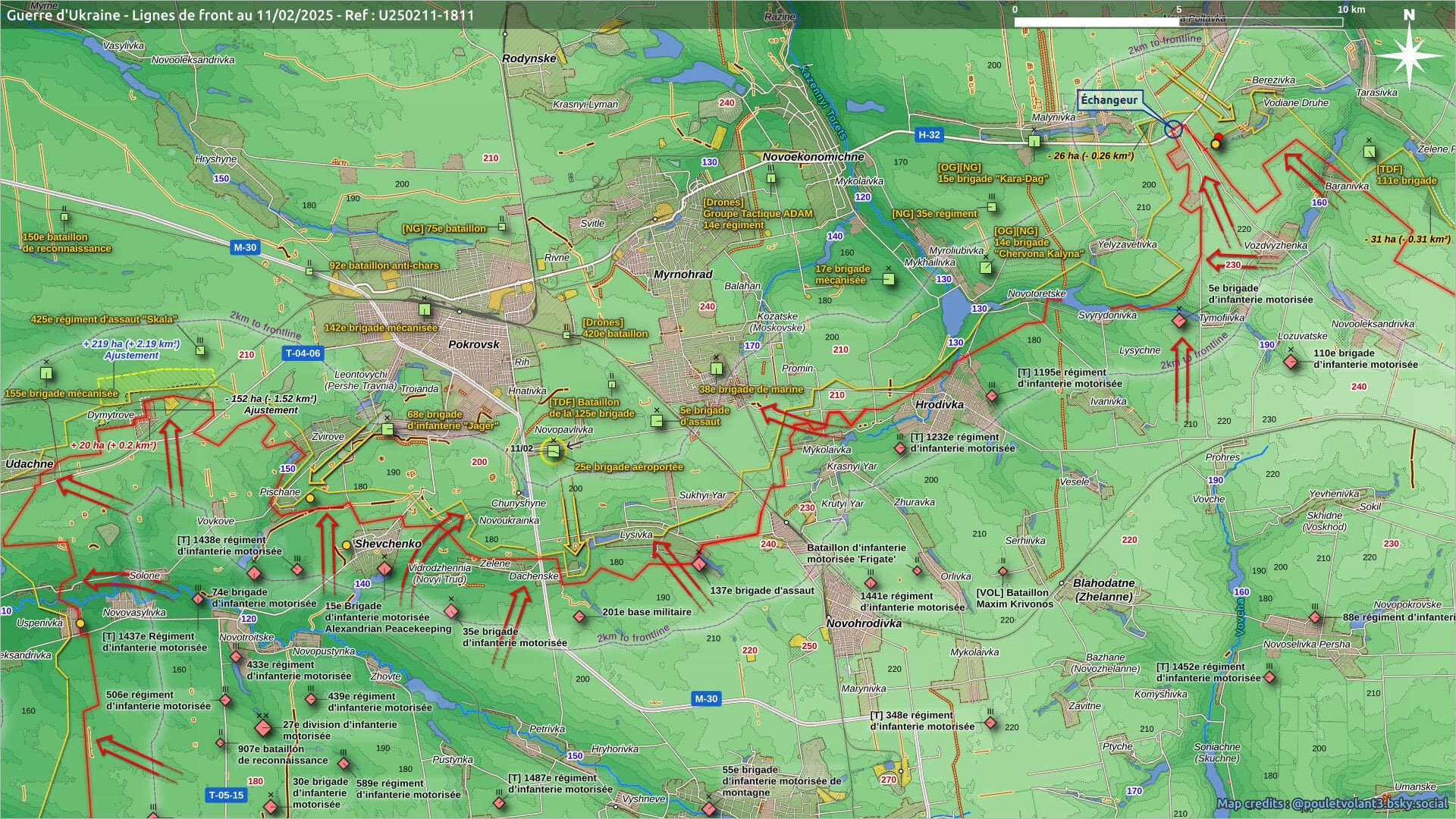Click the Novoekonomichne town label
1456x819 pixels.
[813, 157]
